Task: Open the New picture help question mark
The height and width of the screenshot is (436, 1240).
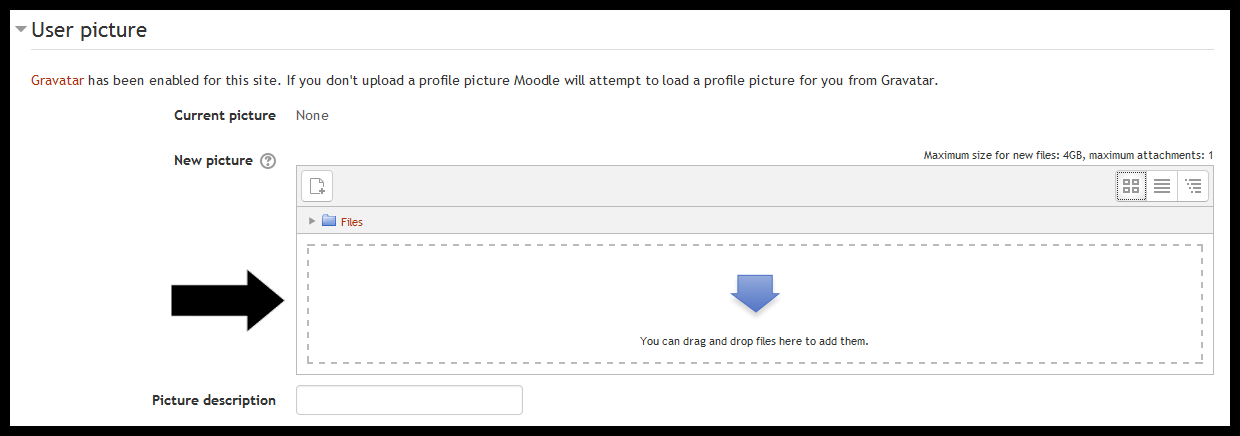Action: click(x=268, y=161)
